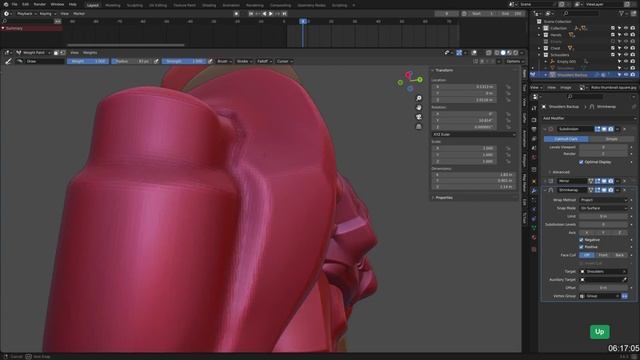Viewport: 640px width, 360px height.
Task: Toggle gizmo visibility button in header
Action: (459, 53)
